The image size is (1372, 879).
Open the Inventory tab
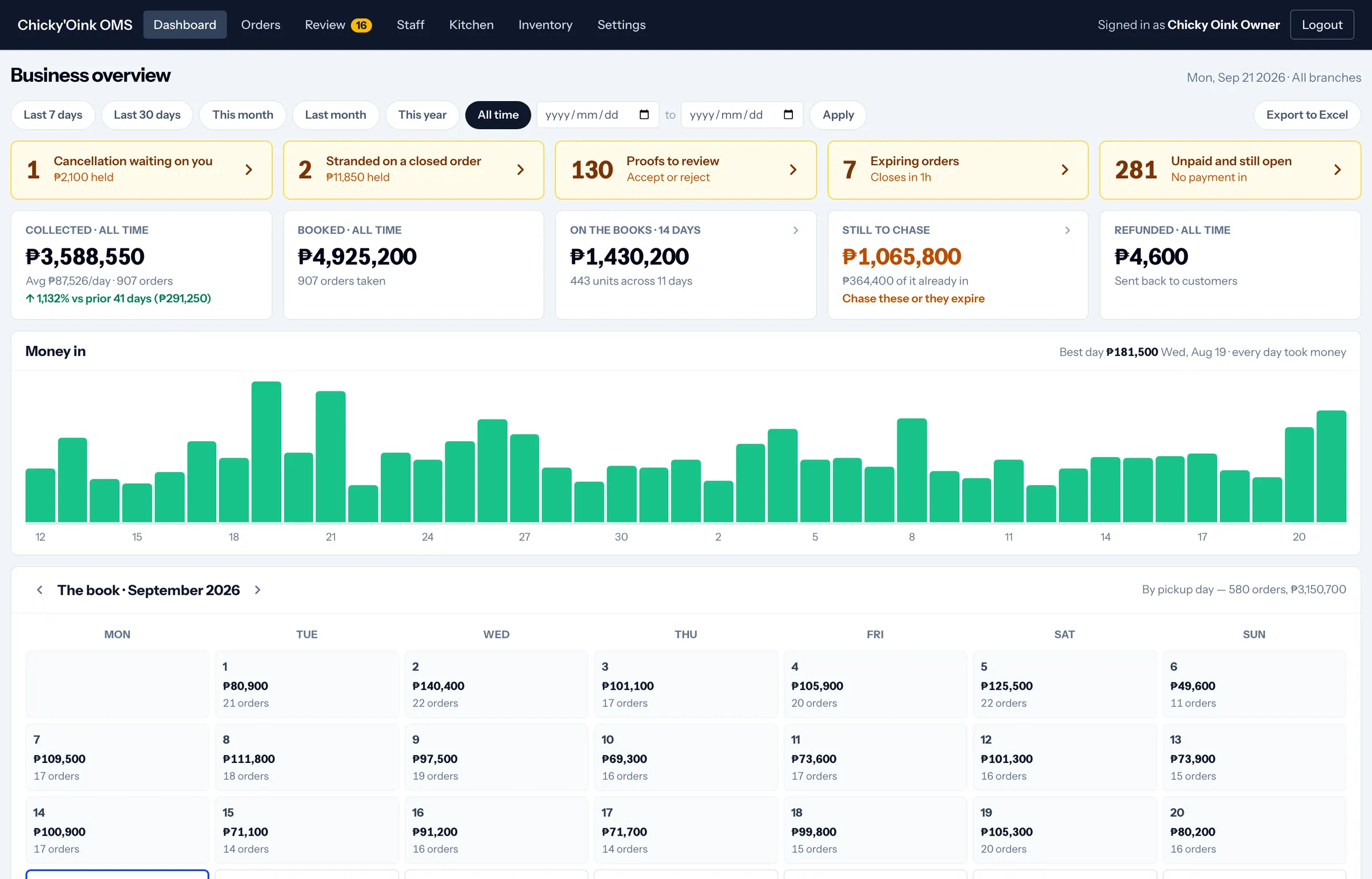[545, 25]
